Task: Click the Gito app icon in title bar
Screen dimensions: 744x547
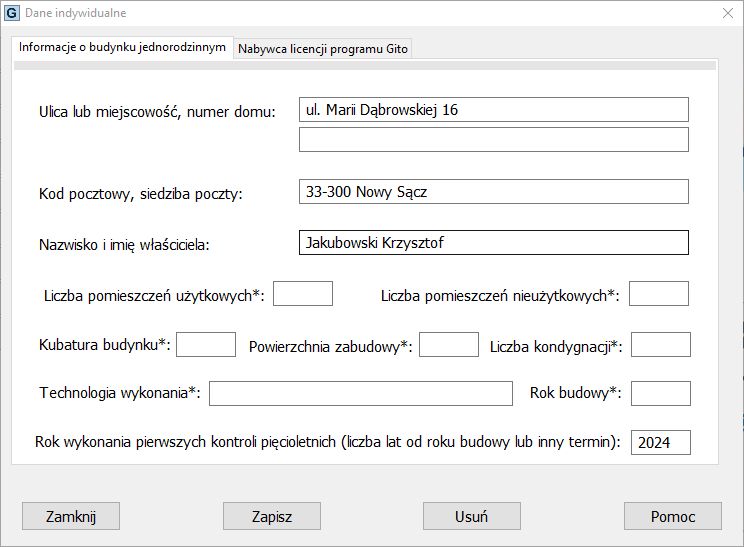Action: (x=13, y=13)
